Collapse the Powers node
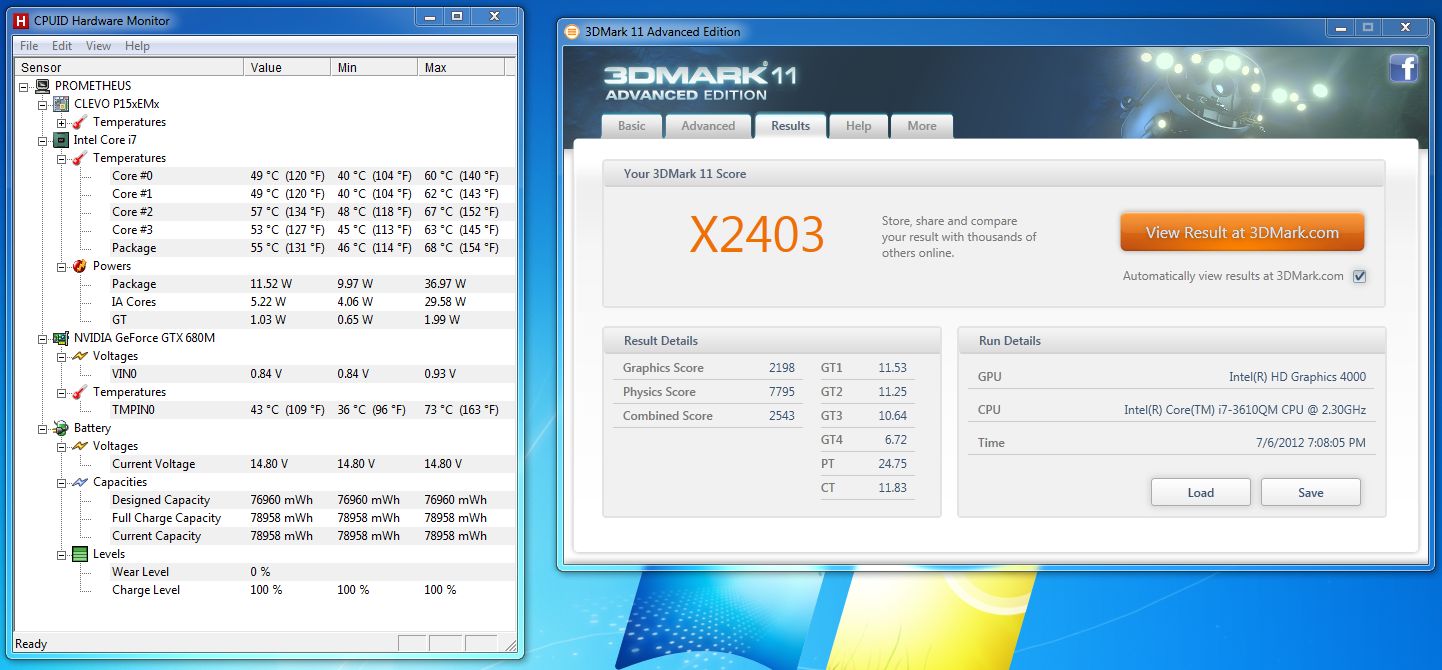Image resolution: width=1442 pixels, height=670 pixels. point(61,266)
